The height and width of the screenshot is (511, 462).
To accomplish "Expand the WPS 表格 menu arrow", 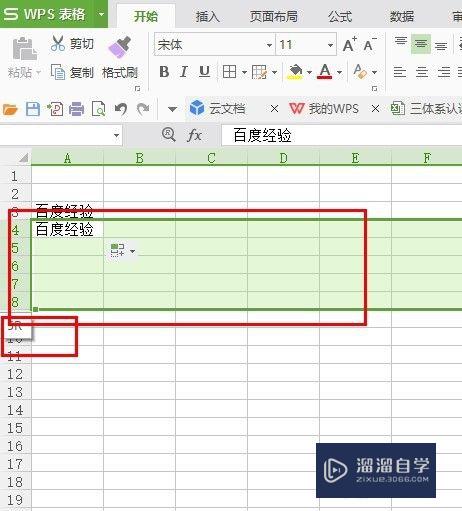I will [x=101, y=14].
